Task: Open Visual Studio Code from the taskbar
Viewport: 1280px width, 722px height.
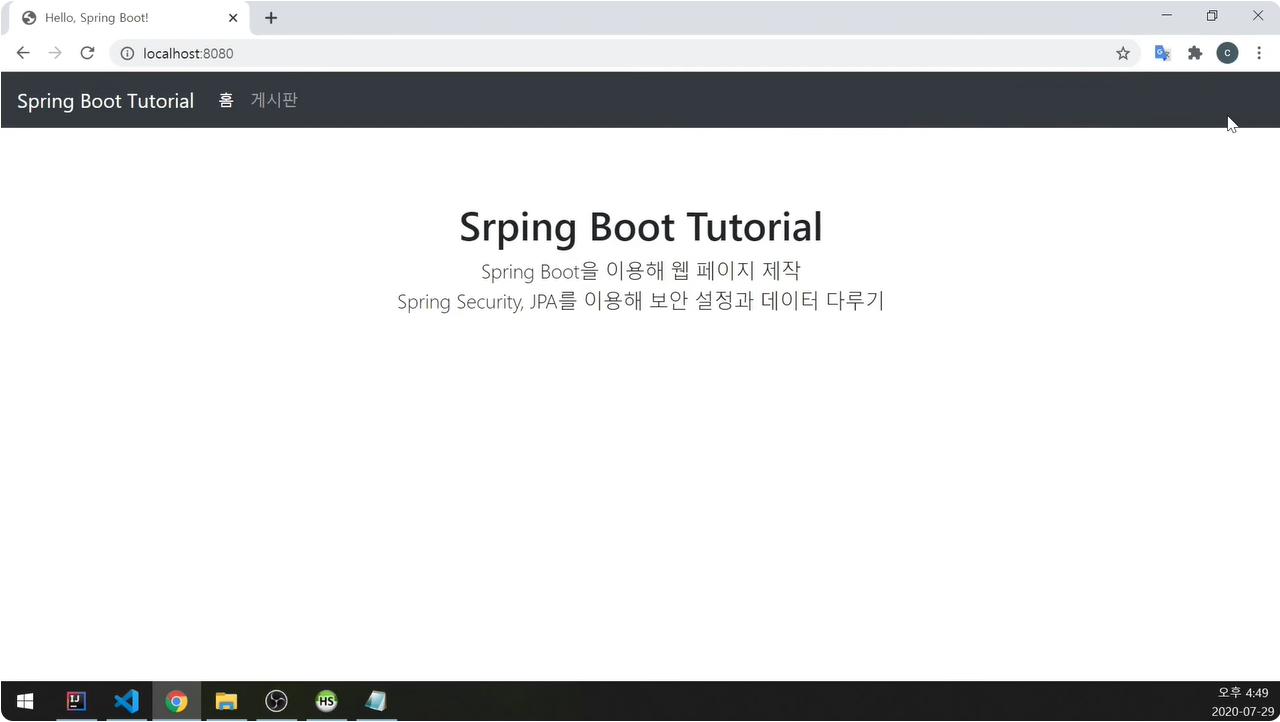Action: [126, 701]
